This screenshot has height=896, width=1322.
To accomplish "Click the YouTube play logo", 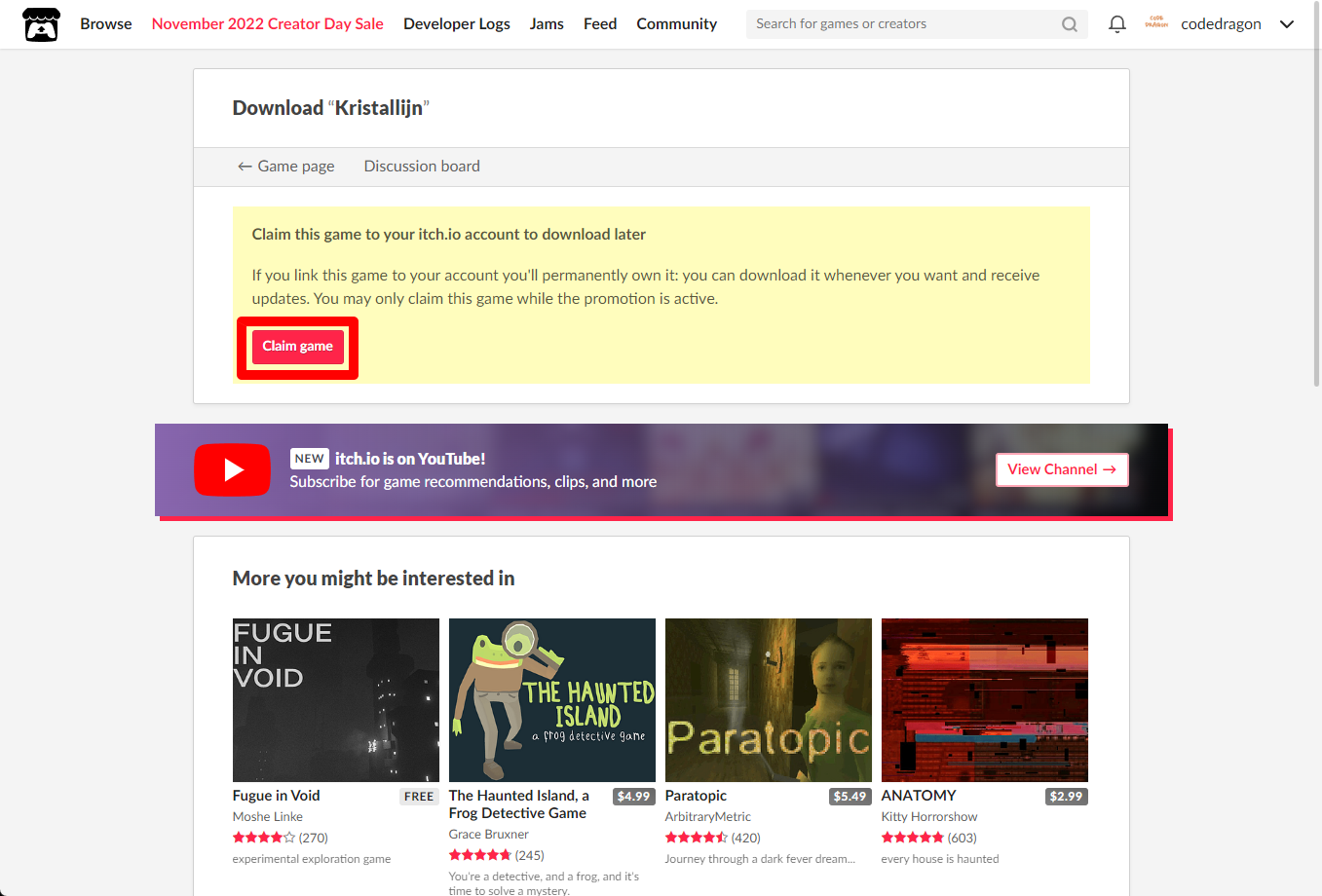I will 232,469.
